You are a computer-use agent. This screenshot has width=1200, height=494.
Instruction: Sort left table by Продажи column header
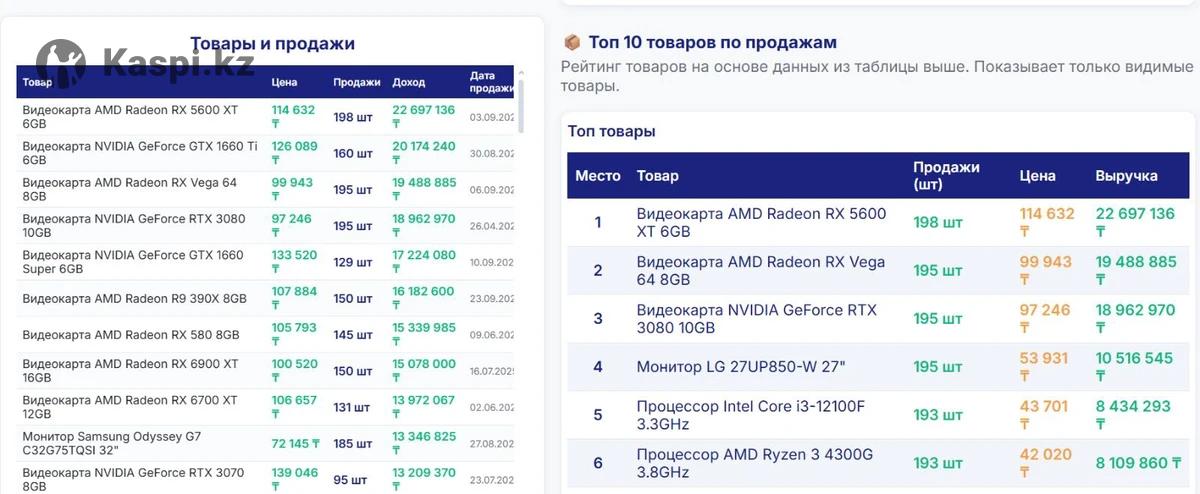tap(356, 82)
